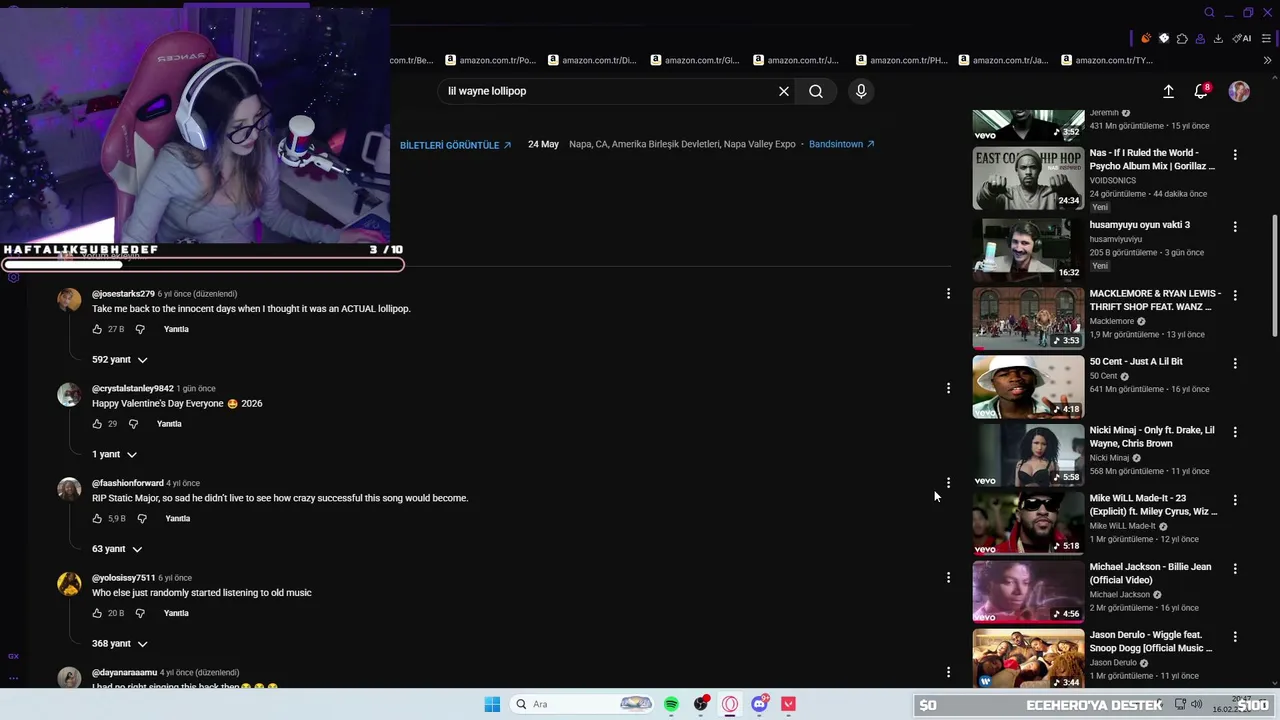Open options menu for @faashionforward comment

coord(948,483)
